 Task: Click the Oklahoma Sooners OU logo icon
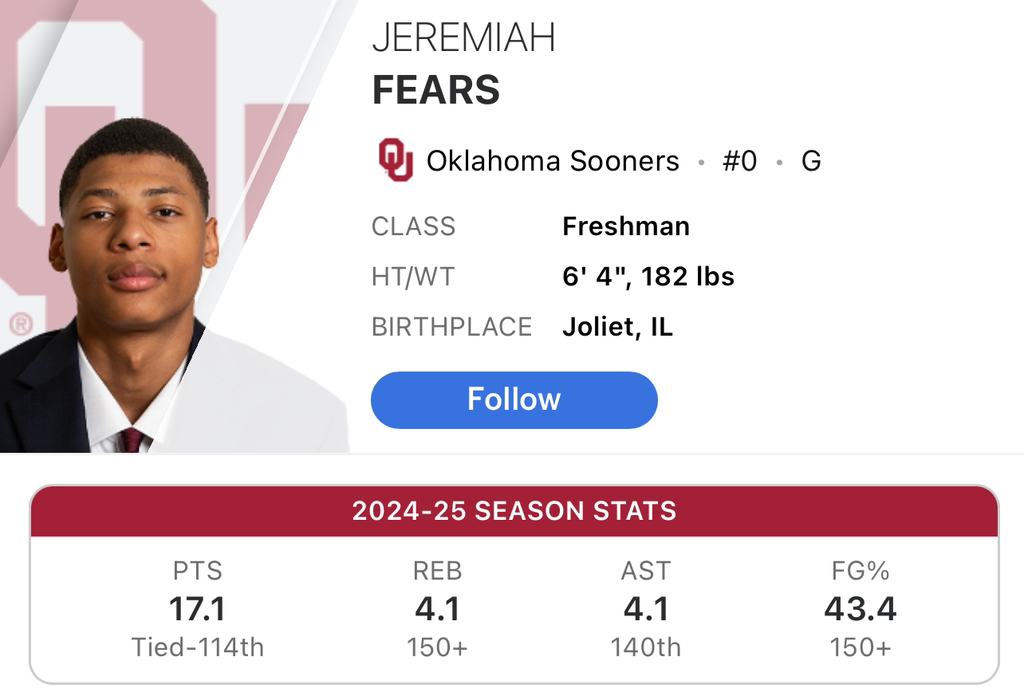(395, 161)
